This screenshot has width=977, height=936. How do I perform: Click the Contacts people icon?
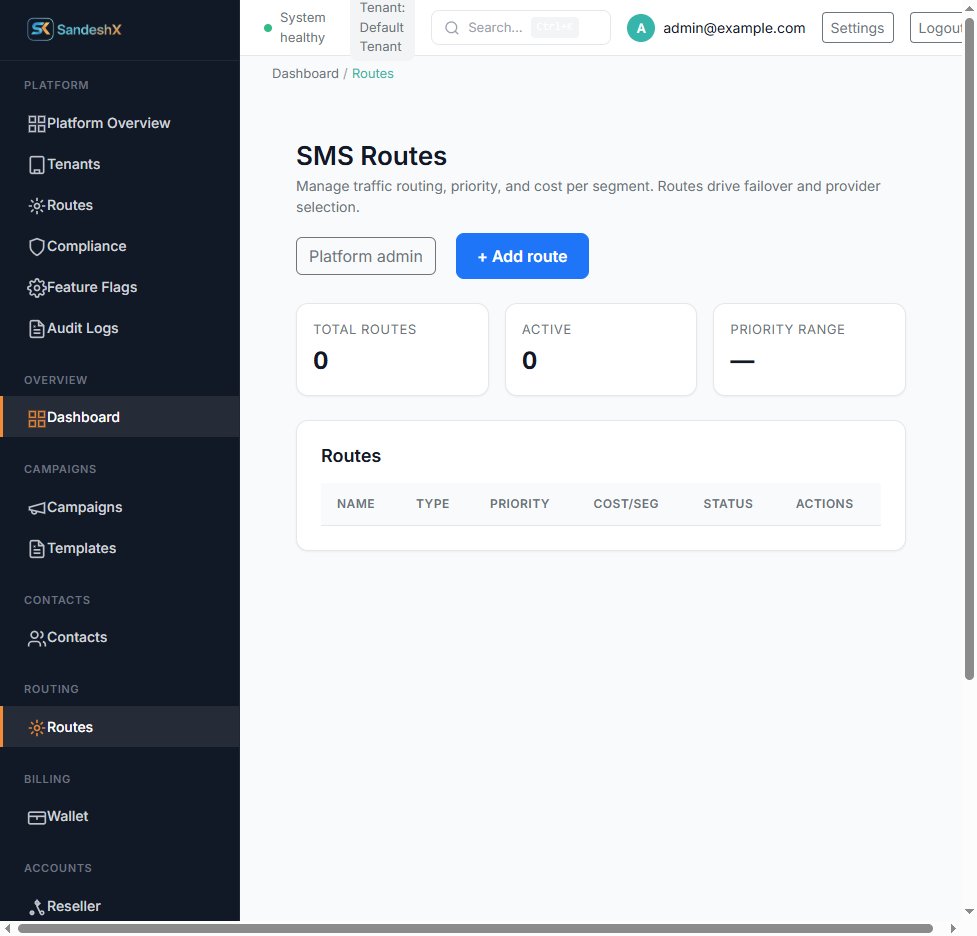37,638
